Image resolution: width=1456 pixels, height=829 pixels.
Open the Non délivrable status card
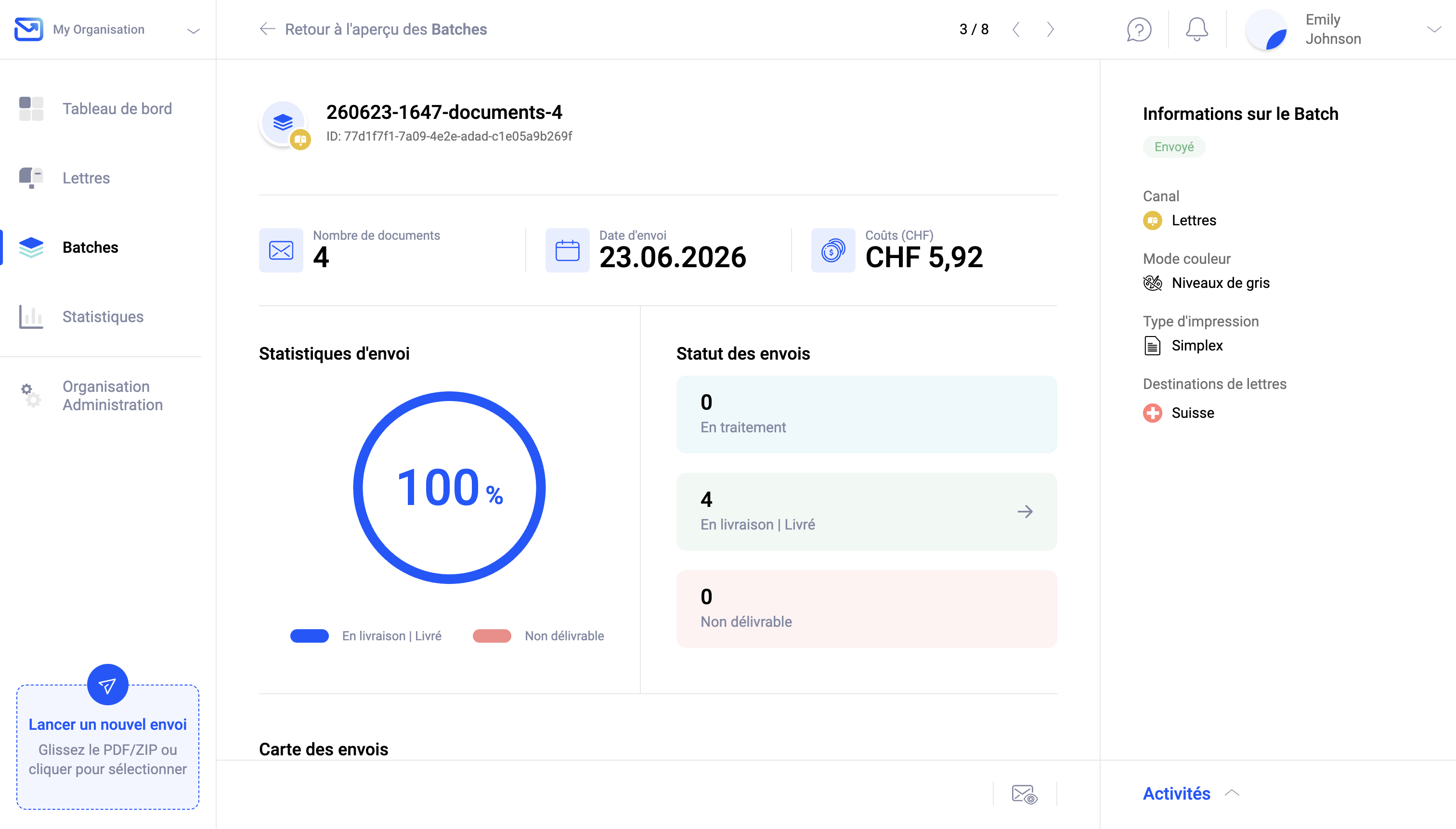tap(866, 609)
